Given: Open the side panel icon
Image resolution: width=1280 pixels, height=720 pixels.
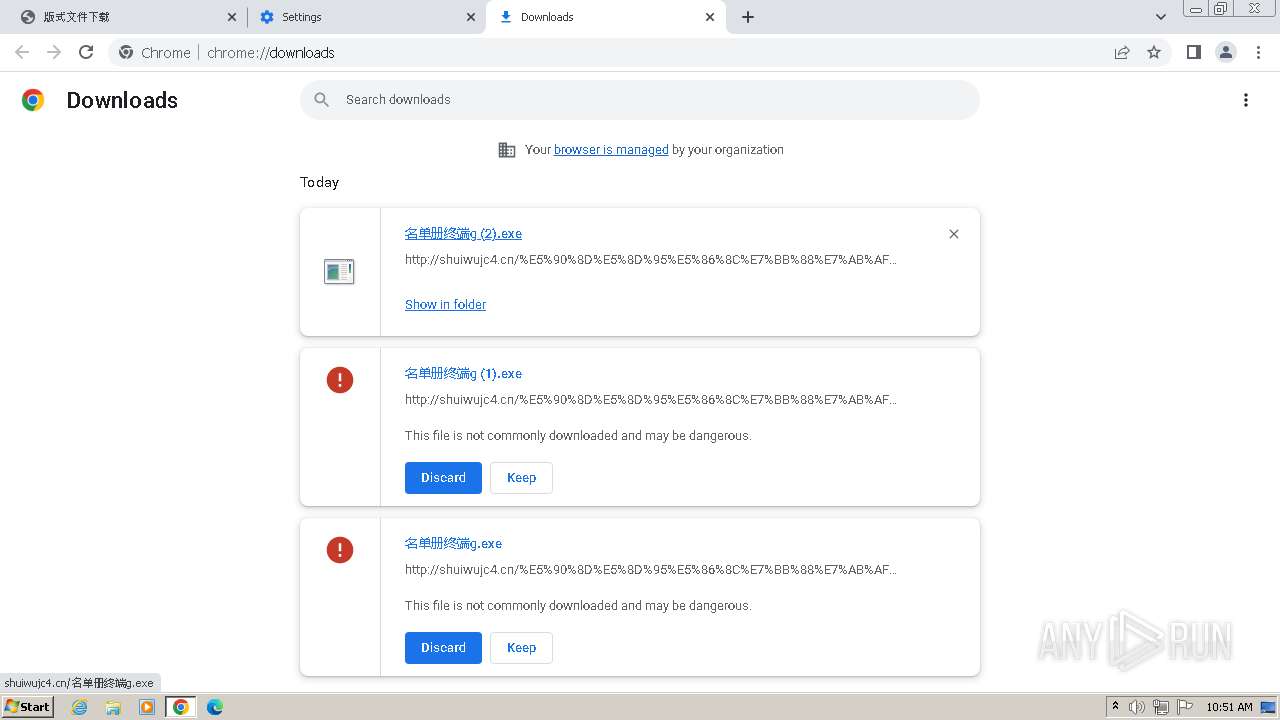Looking at the screenshot, I should [1193, 52].
